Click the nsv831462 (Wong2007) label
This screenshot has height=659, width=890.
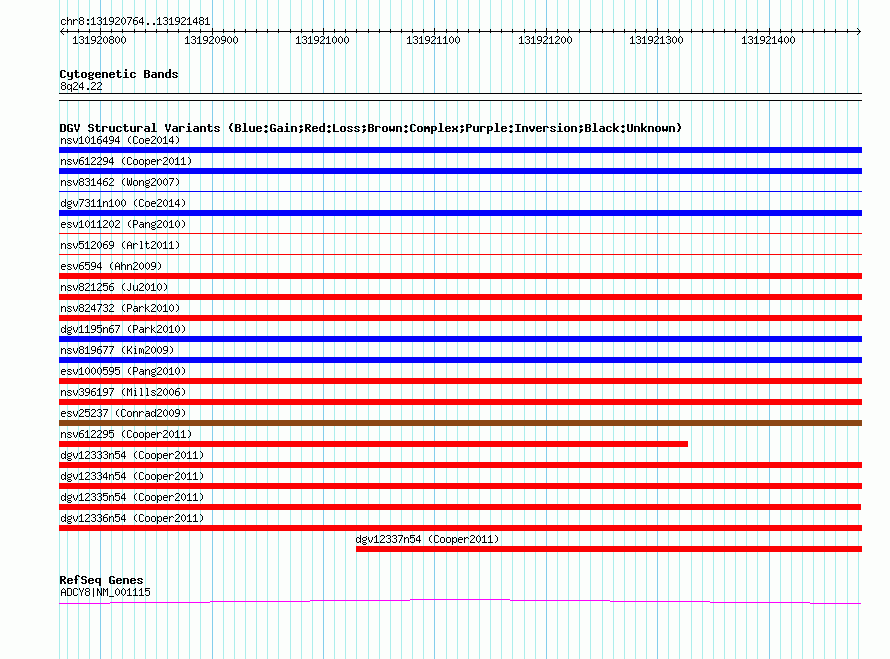click(x=120, y=182)
